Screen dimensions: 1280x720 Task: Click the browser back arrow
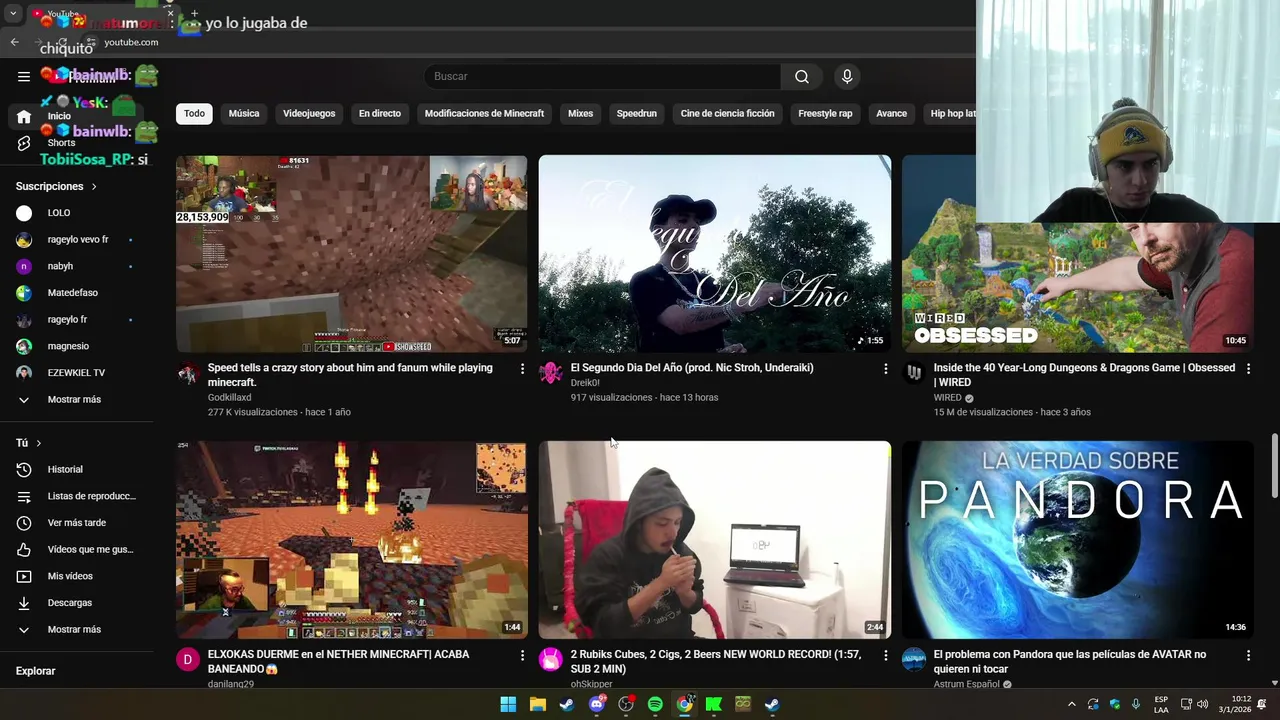14,42
